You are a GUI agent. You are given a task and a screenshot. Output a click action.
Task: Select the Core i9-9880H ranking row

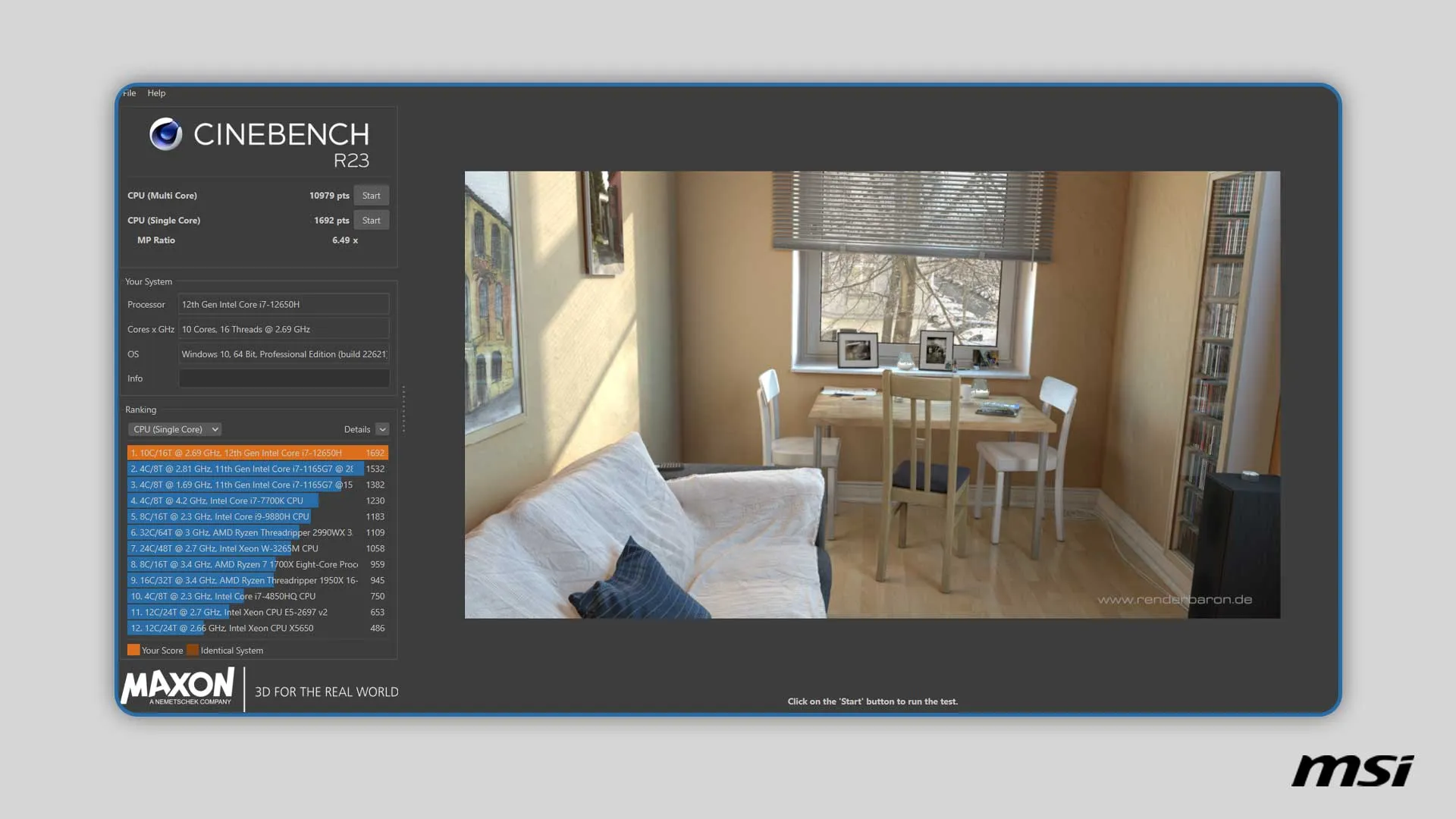258,516
